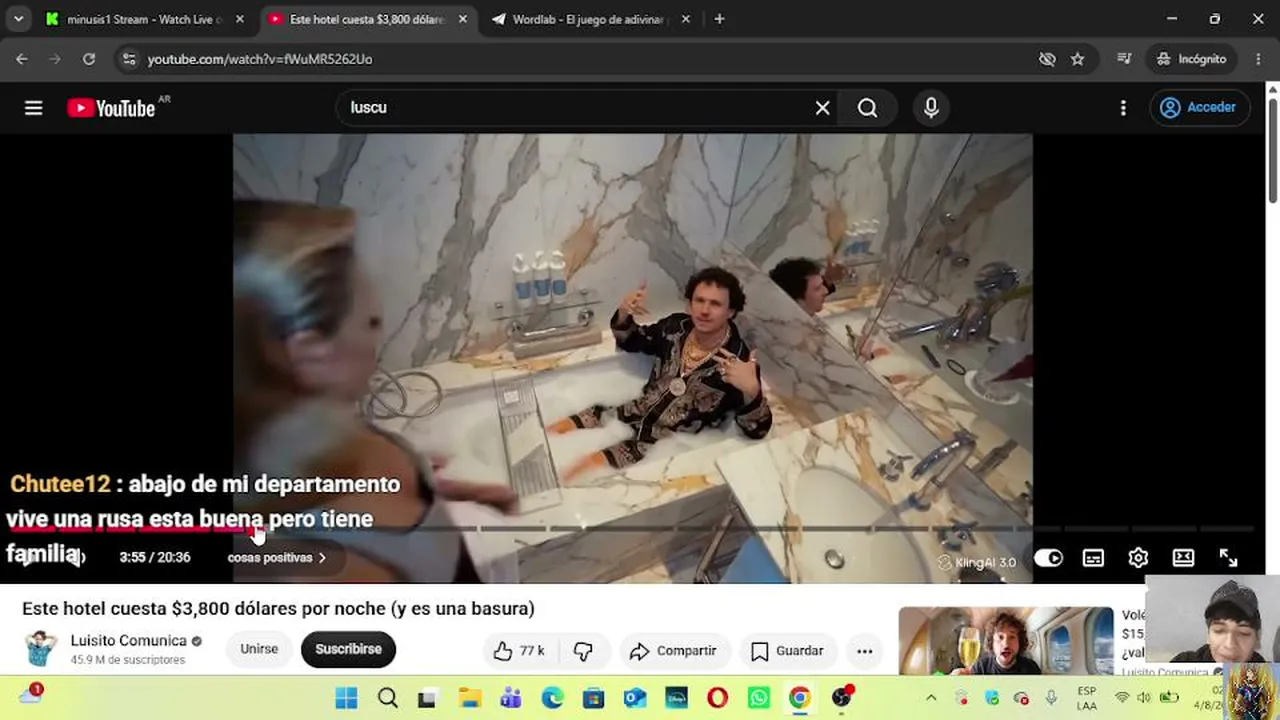Expand the 'cosas positivas' chapter list

[x=277, y=558]
